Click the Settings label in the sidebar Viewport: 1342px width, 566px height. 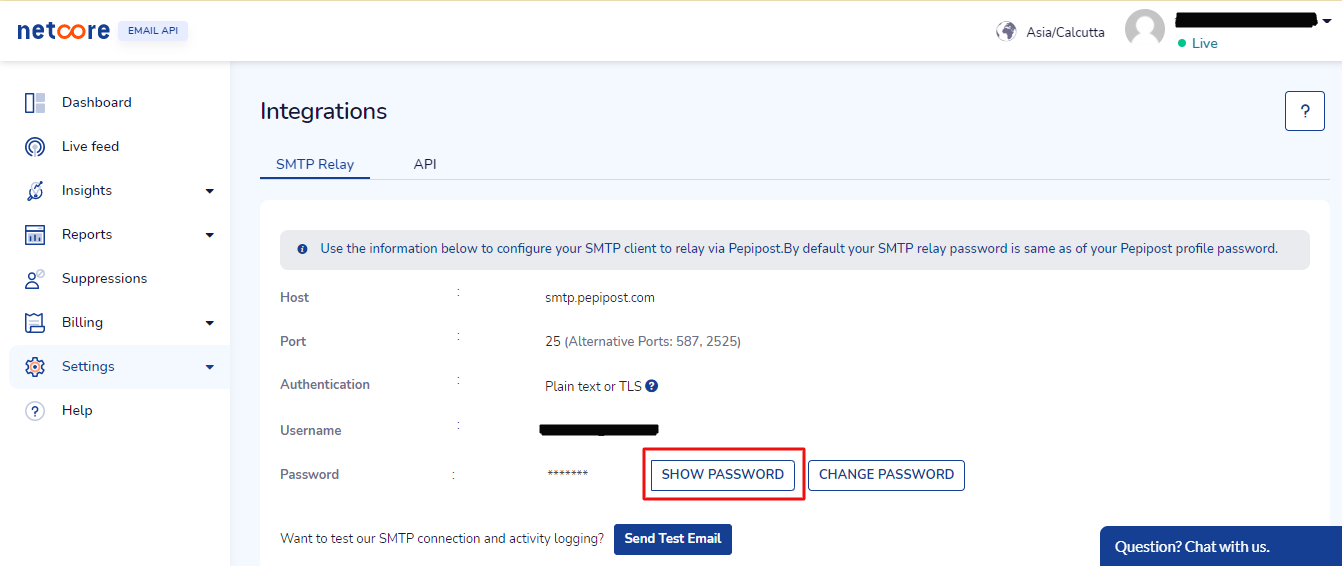(88, 367)
